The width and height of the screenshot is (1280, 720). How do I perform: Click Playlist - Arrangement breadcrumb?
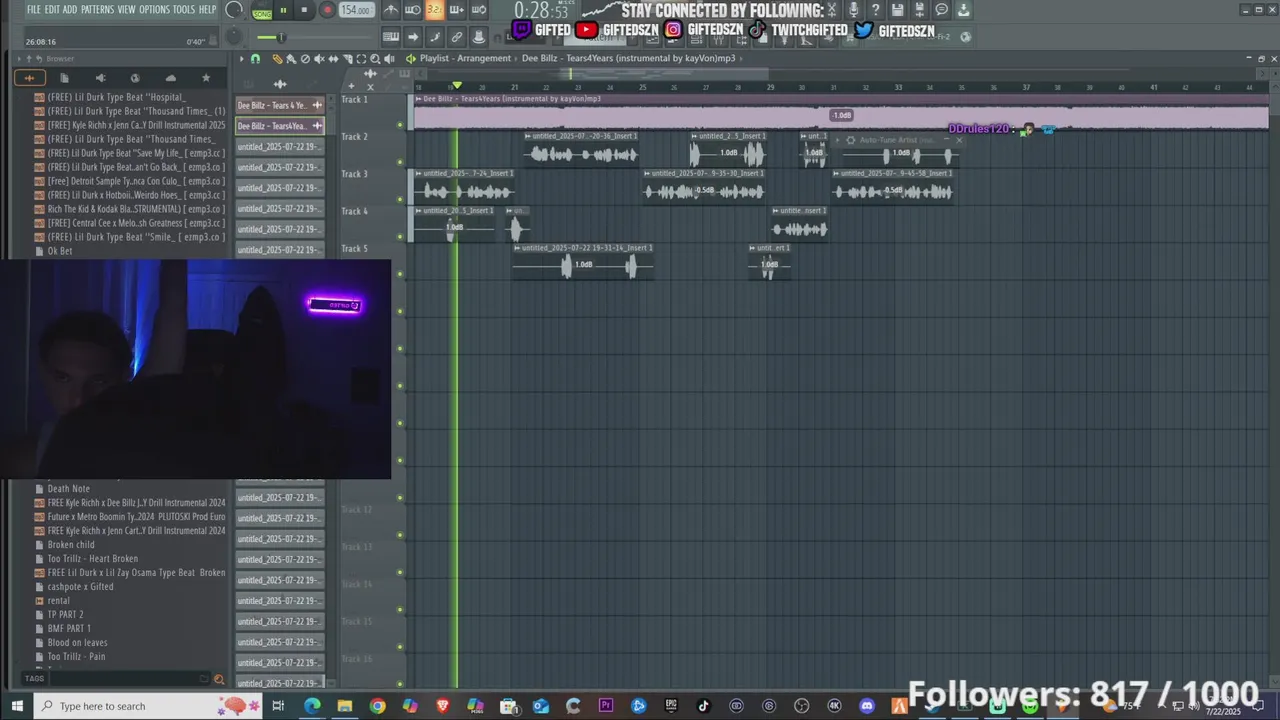[465, 58]
